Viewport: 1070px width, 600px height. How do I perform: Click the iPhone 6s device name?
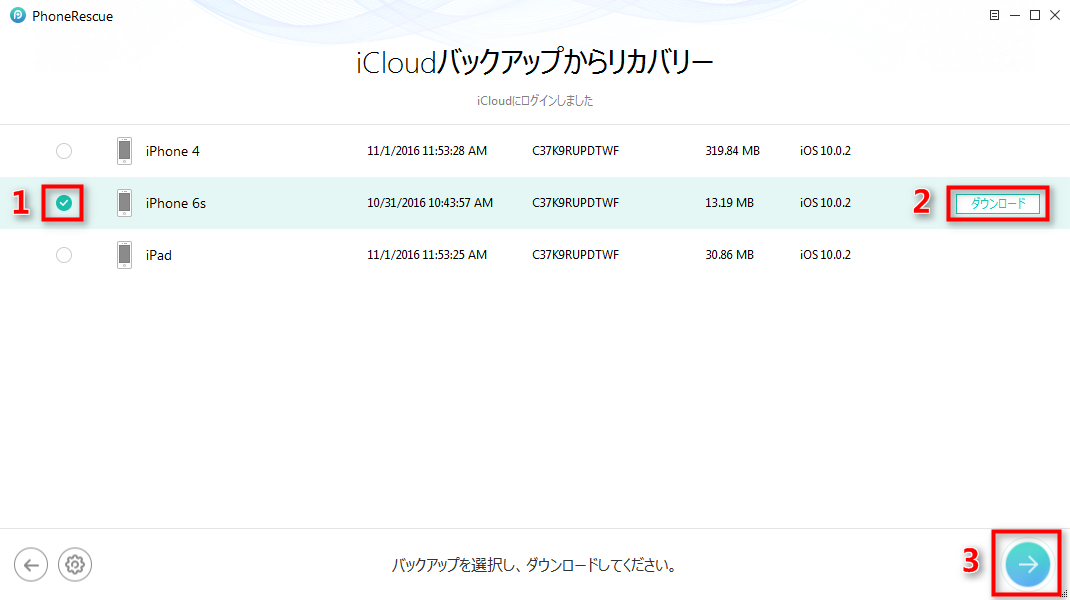[175, 203]
